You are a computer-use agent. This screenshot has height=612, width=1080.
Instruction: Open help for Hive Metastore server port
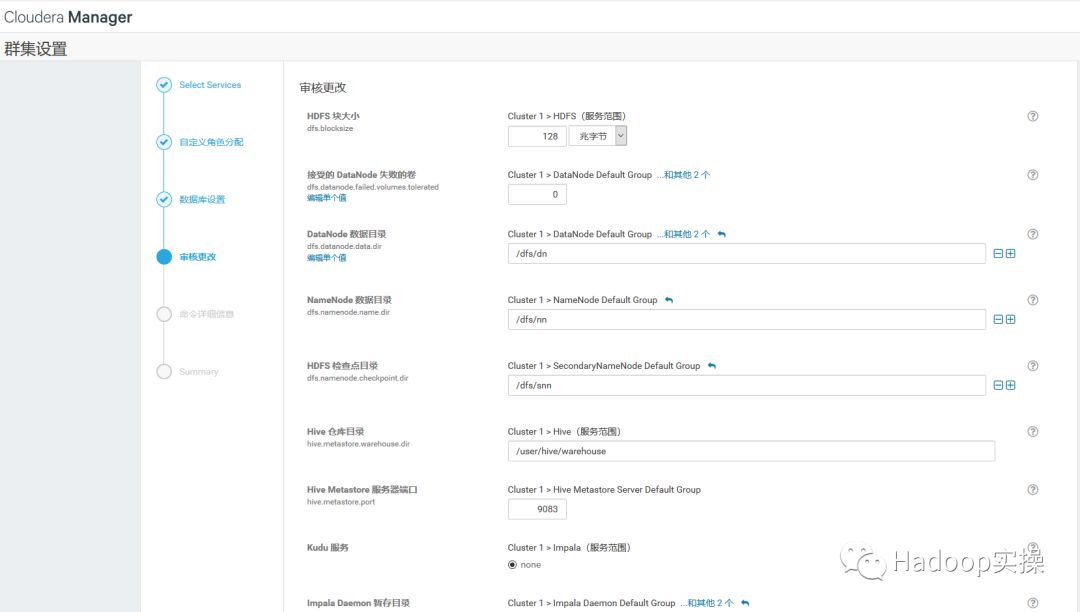(1032, 489)
